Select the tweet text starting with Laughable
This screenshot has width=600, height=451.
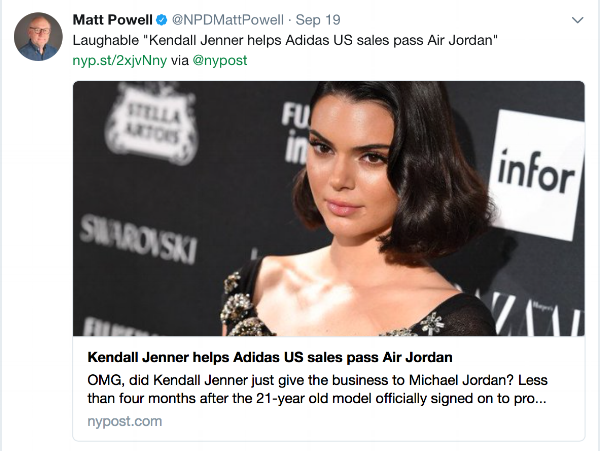[285, 40]
